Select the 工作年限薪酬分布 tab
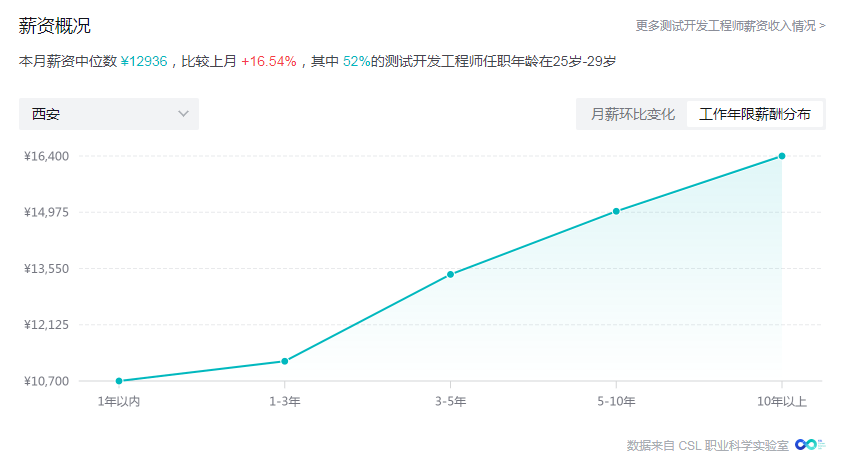844x464 pixels. (x=755, y=114)
